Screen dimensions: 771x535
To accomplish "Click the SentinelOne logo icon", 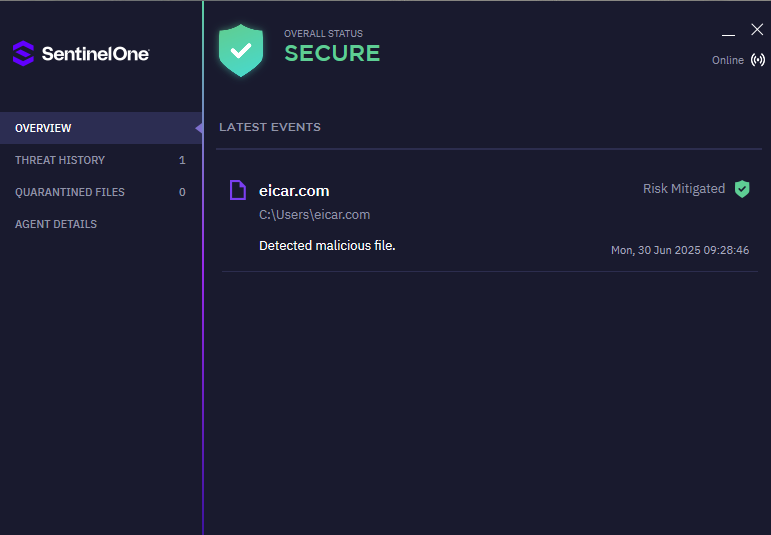I will pyautogui.click(x=23, y=53).
